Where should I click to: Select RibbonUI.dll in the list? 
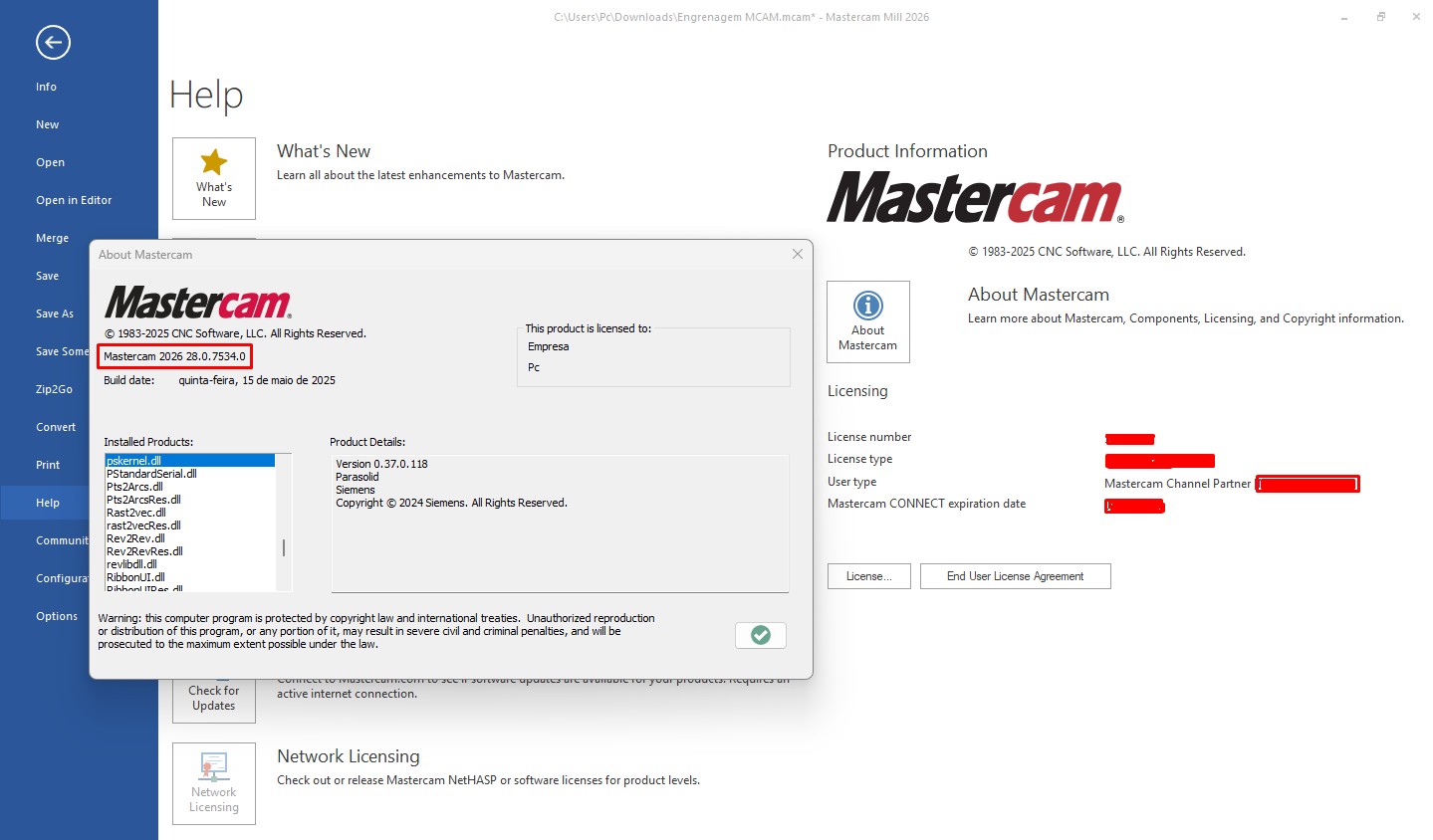coord(189,577)
